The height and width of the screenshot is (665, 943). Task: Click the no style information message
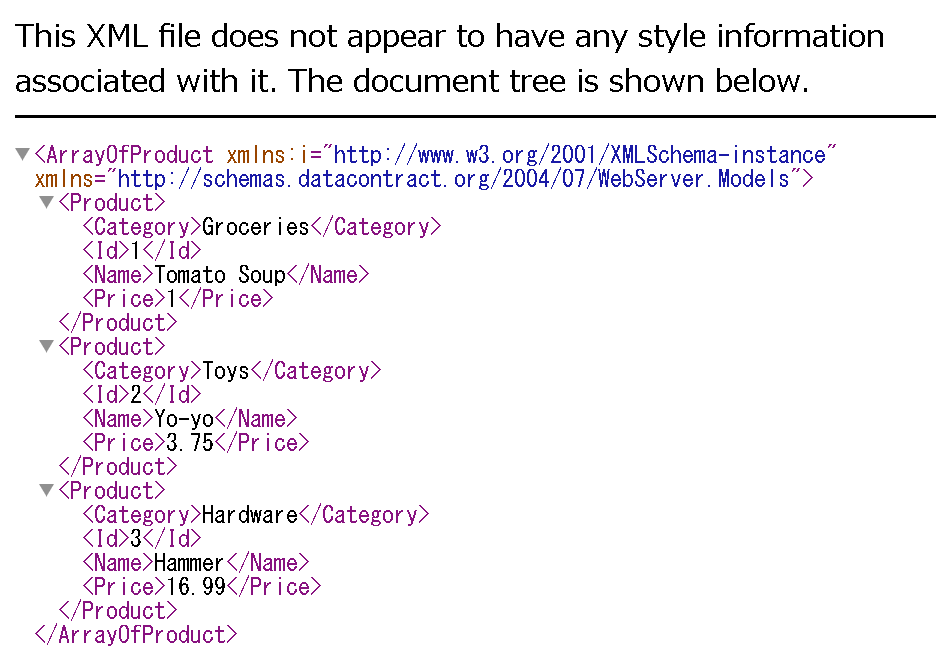pyautogui.click(x=449, y=58)
